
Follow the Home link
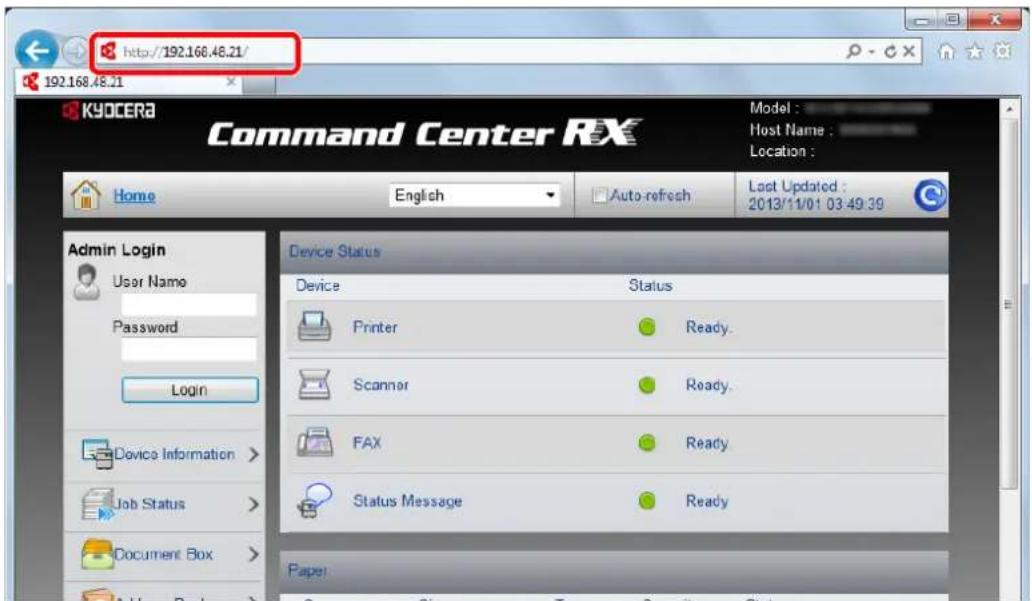coord(134,196)
